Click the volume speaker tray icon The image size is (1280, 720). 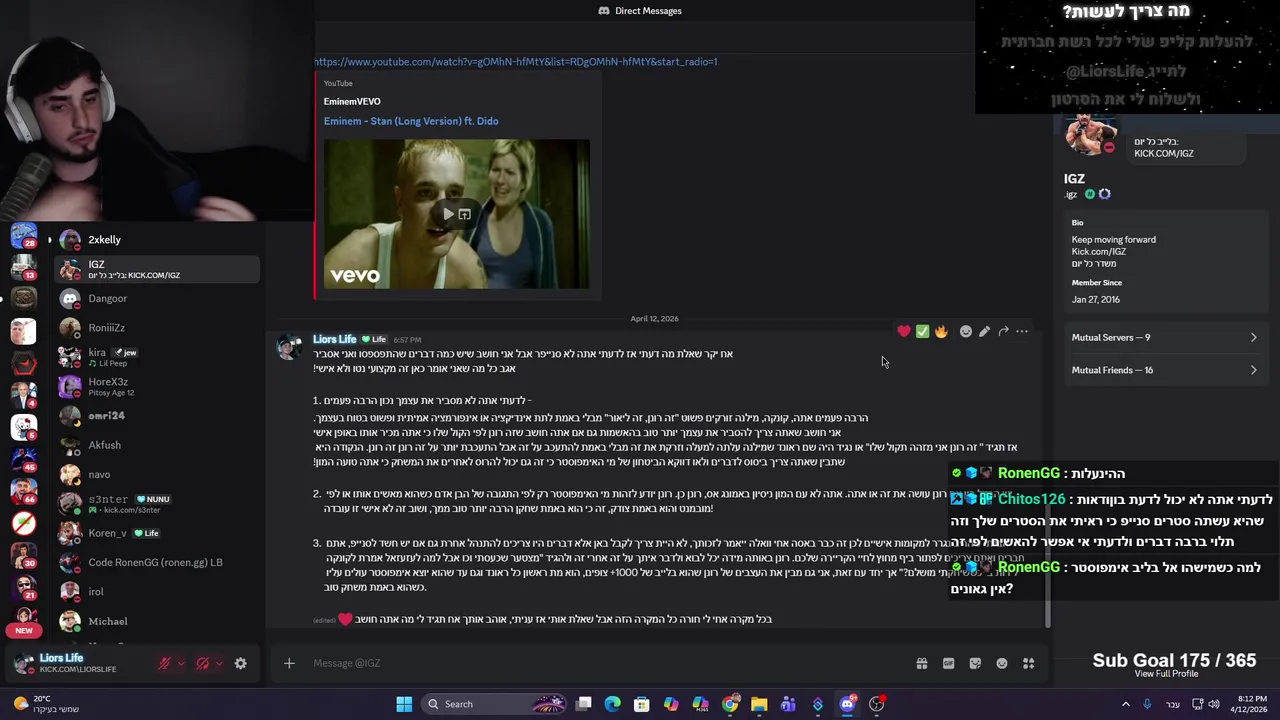pyautogui.click(x=1213, y=704)
